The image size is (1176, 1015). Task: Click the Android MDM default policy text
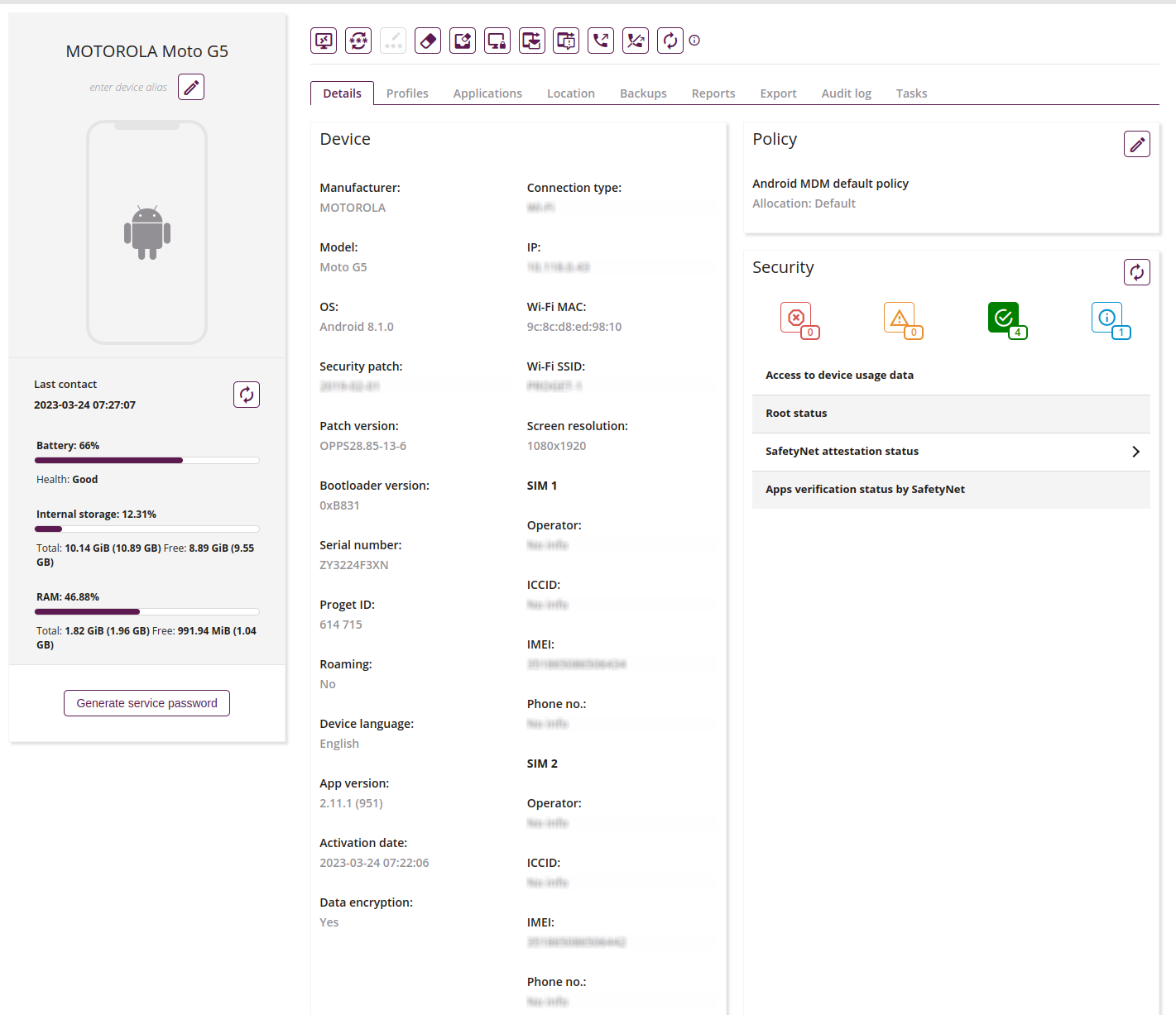coord(830,184)
